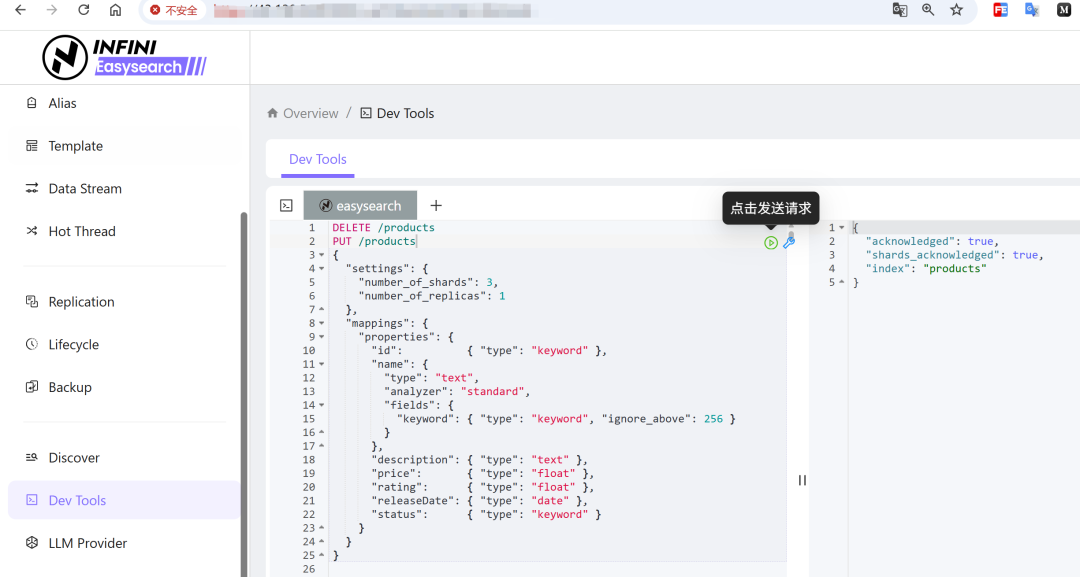Screen dimensions: 1080x577
Task: Click the Template sidebar icon
Action: click(x=32, y=145)
